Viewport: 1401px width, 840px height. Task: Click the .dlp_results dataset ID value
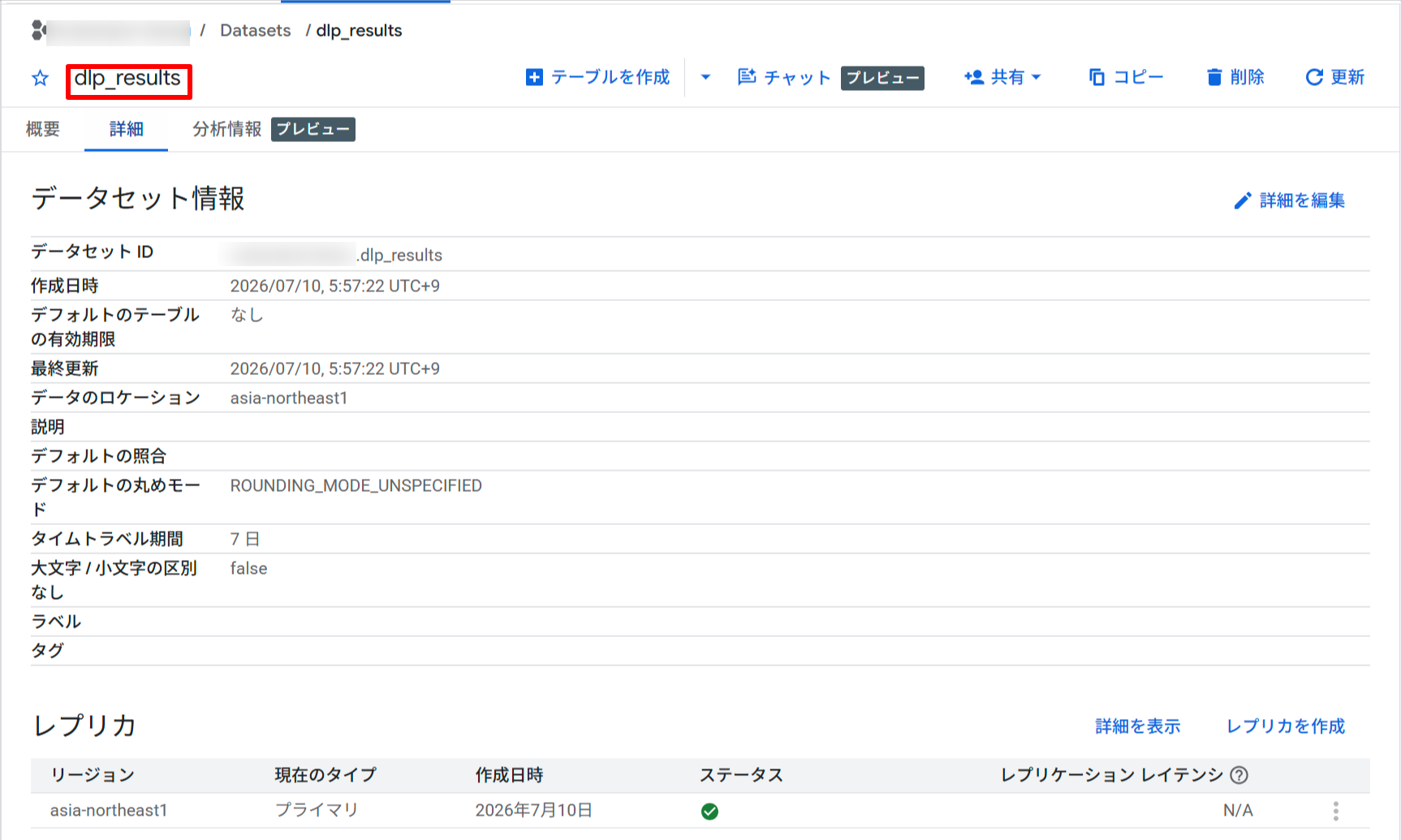click(399, 255)
